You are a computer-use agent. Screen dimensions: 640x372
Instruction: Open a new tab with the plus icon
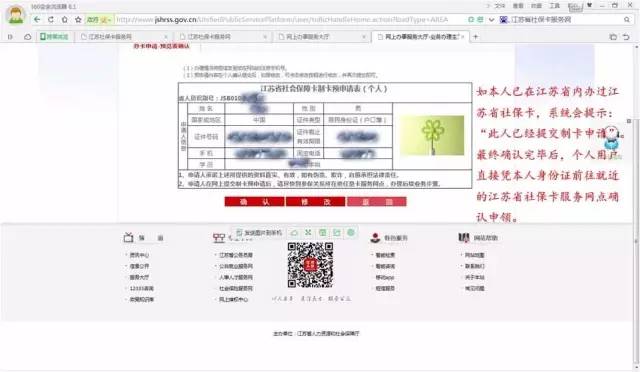[x=476, y=37]
